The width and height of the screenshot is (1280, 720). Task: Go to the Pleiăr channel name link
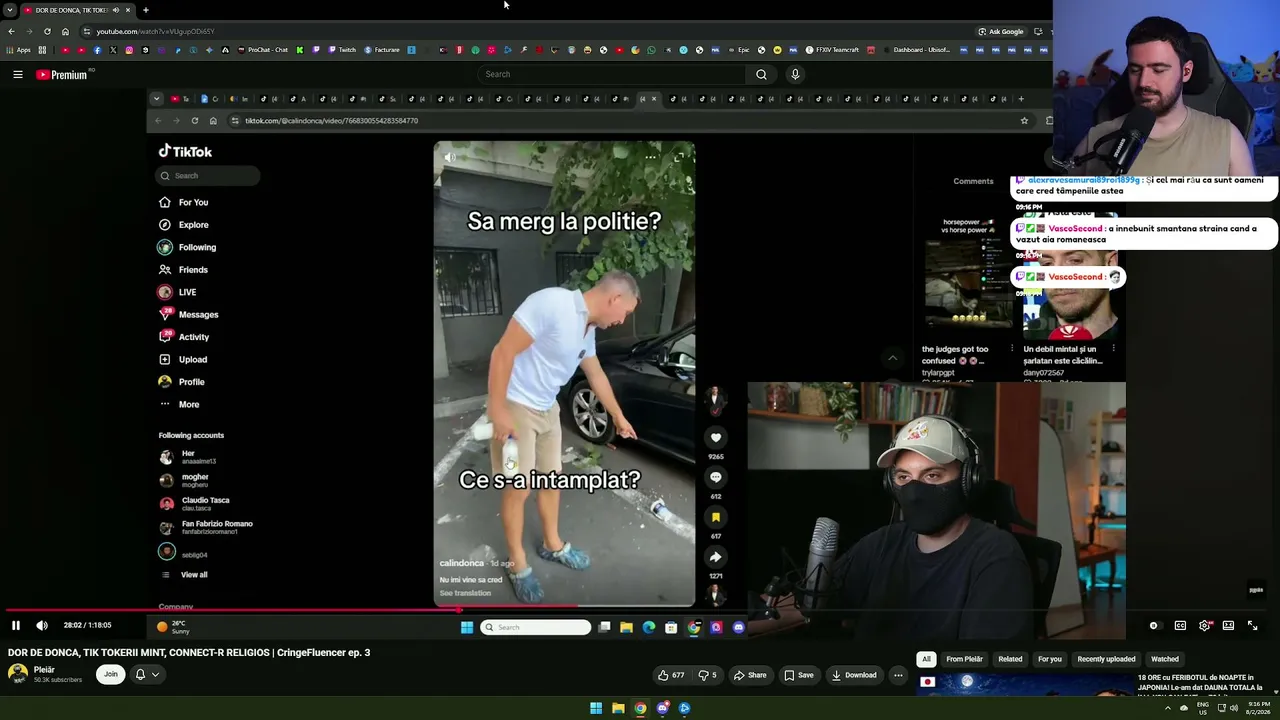[x=44, y=670]
